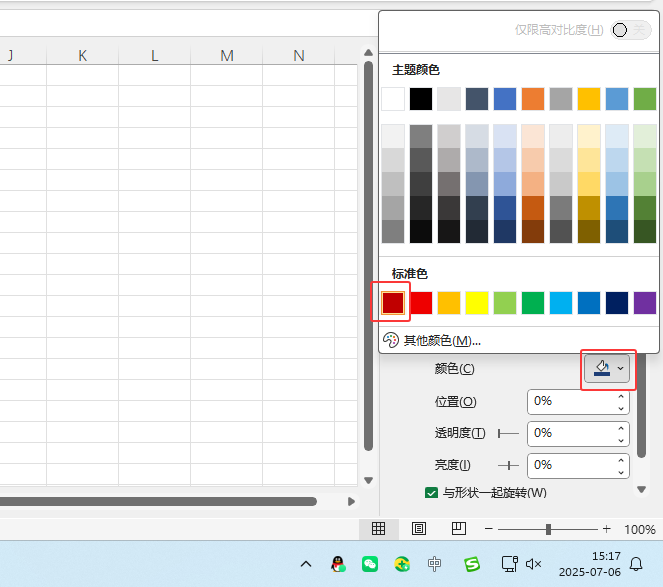Pick the purple standard color swatch
Image resolution: width=663 pixels, height=587 pixels.
[645, 303]
